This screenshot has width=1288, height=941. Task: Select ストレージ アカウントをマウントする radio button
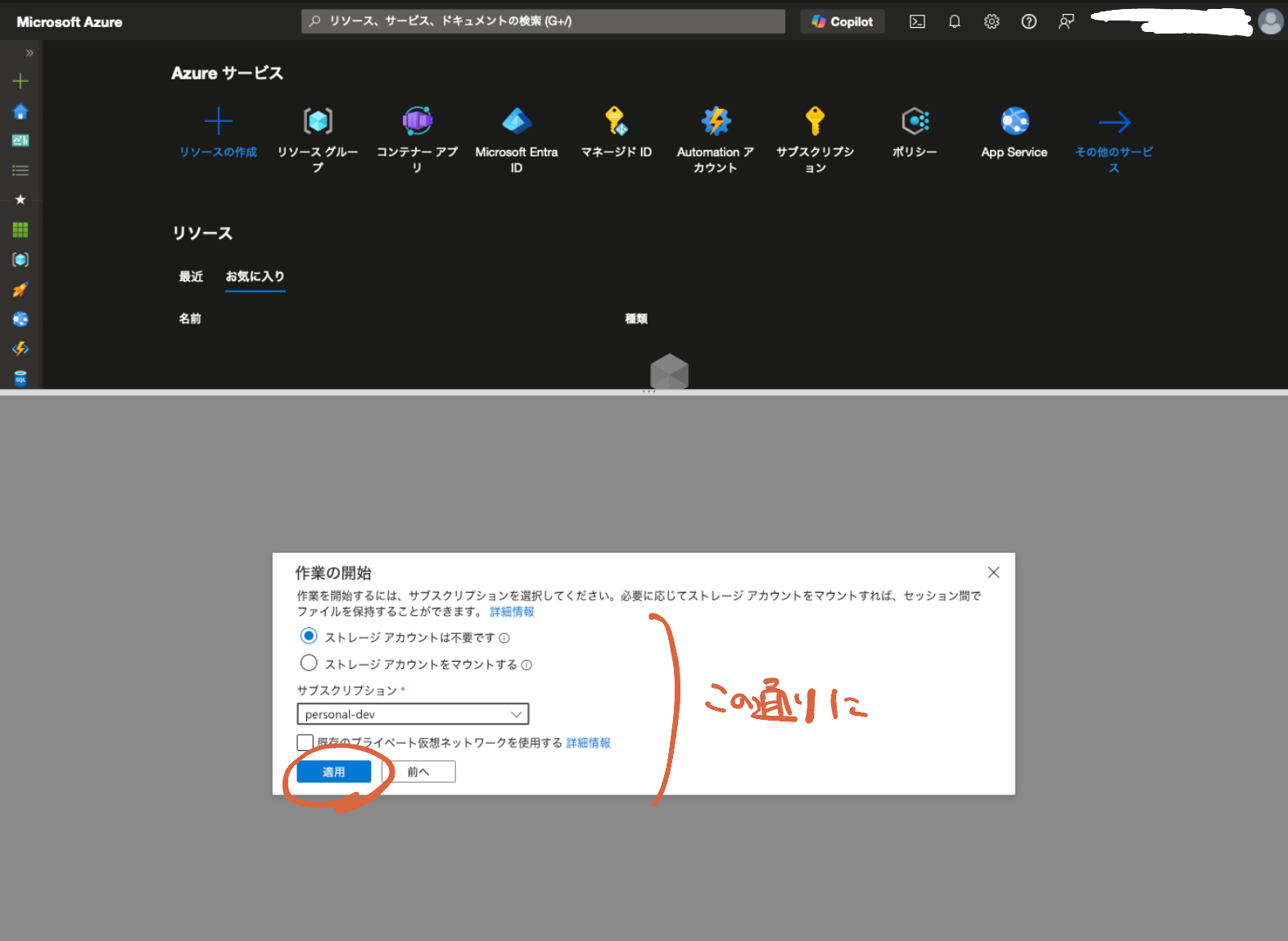309,663
